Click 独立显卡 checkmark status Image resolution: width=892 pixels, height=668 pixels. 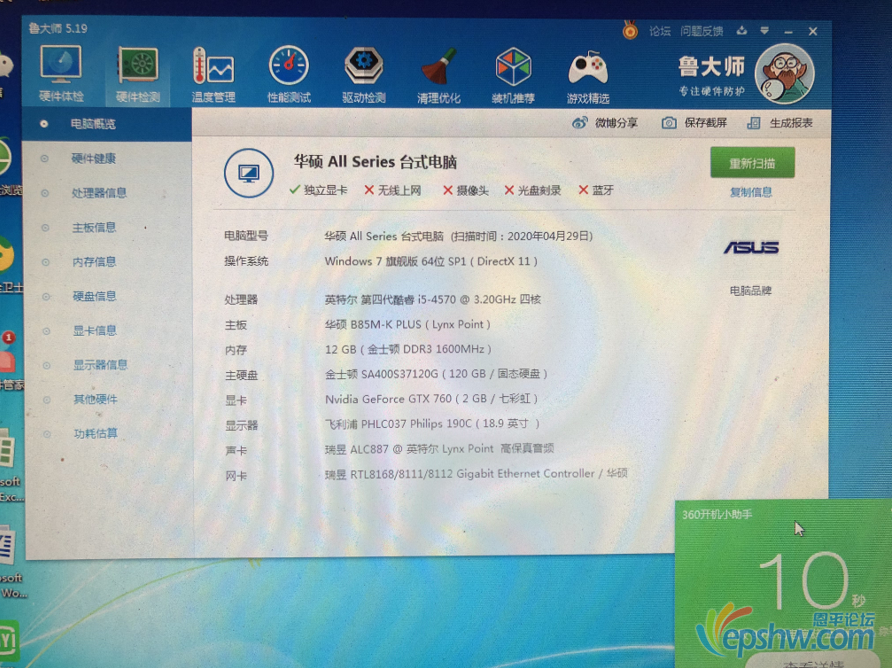pos(318,190)
